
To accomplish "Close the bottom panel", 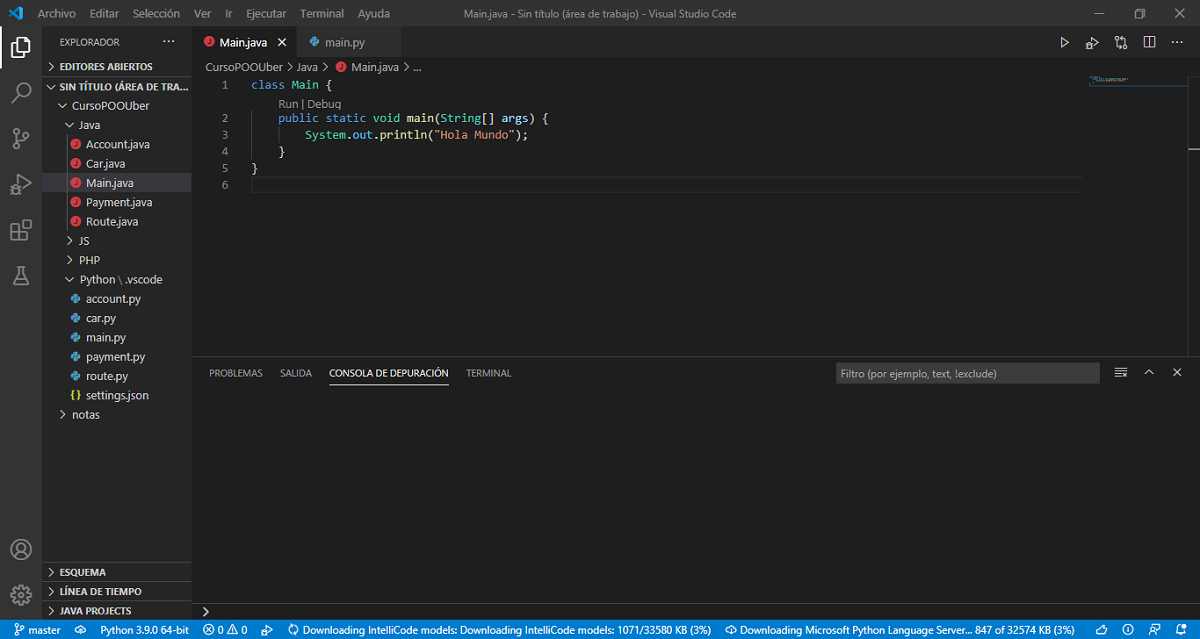I will (1177, 372).
